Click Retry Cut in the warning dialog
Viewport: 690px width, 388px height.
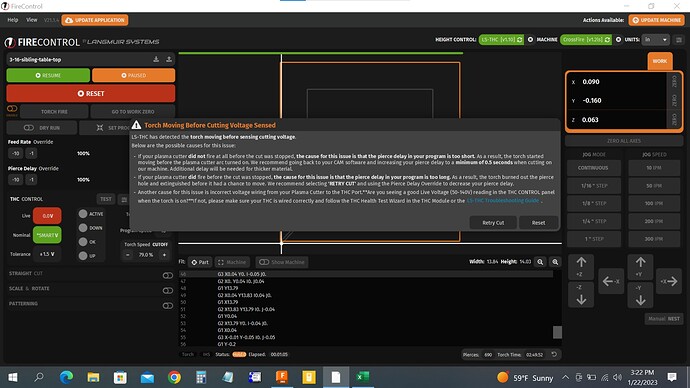493,223
